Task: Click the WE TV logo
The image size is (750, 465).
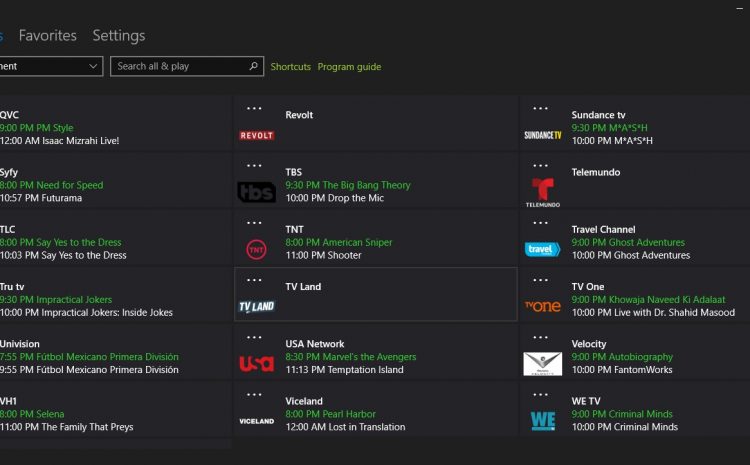Action: click(543, 421)
